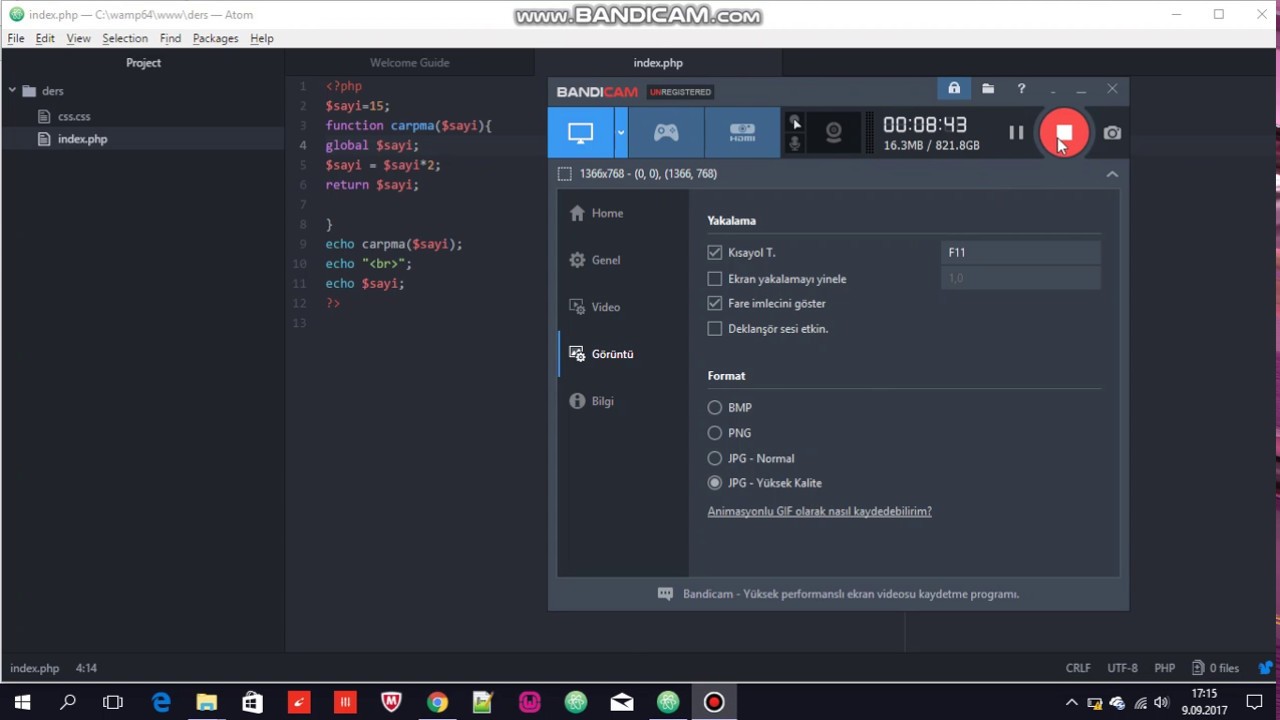Toggle Bandicam microphone icon
Screen dimensions: 1280x720
click(795, 144)
